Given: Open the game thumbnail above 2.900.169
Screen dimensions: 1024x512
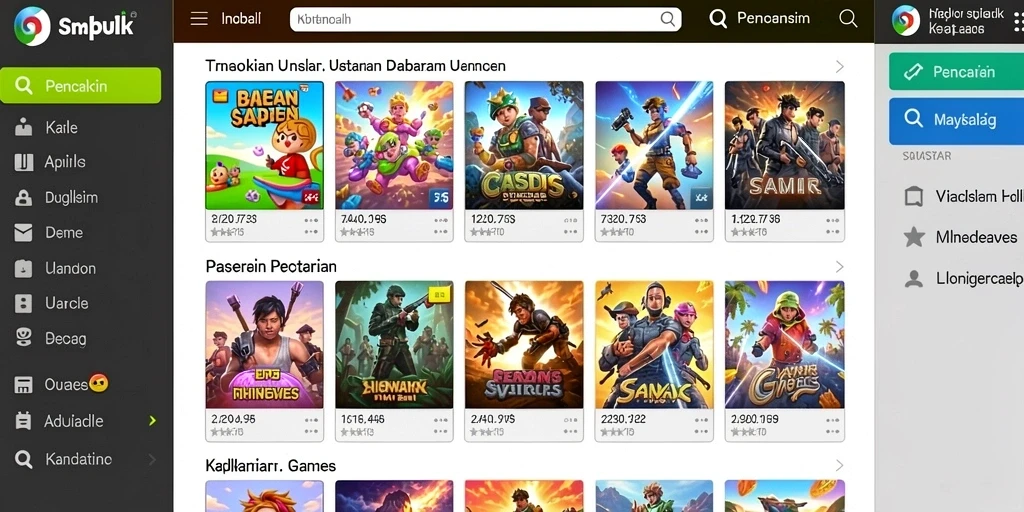Looking at the screenshot, I should tap(784, 345).
